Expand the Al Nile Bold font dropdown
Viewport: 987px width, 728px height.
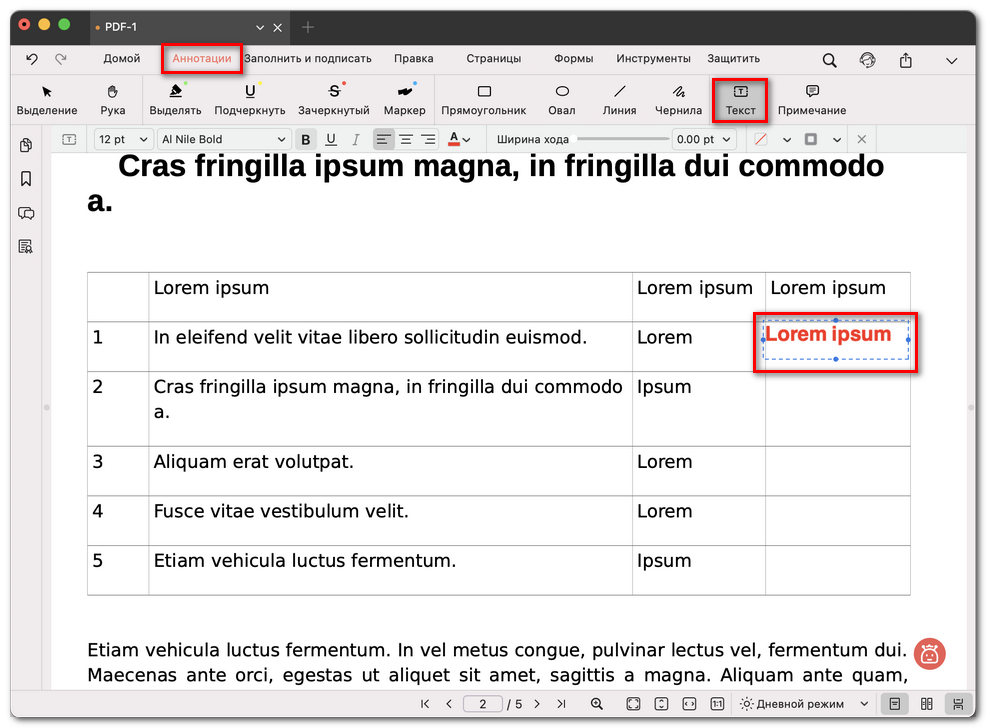click(x=224, y=140)
